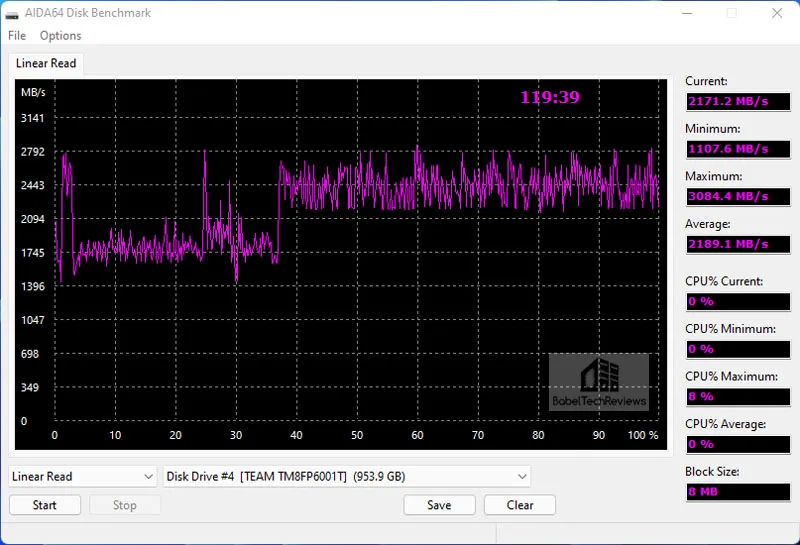Click the CPU% Current 0 % value

[738, 302]
